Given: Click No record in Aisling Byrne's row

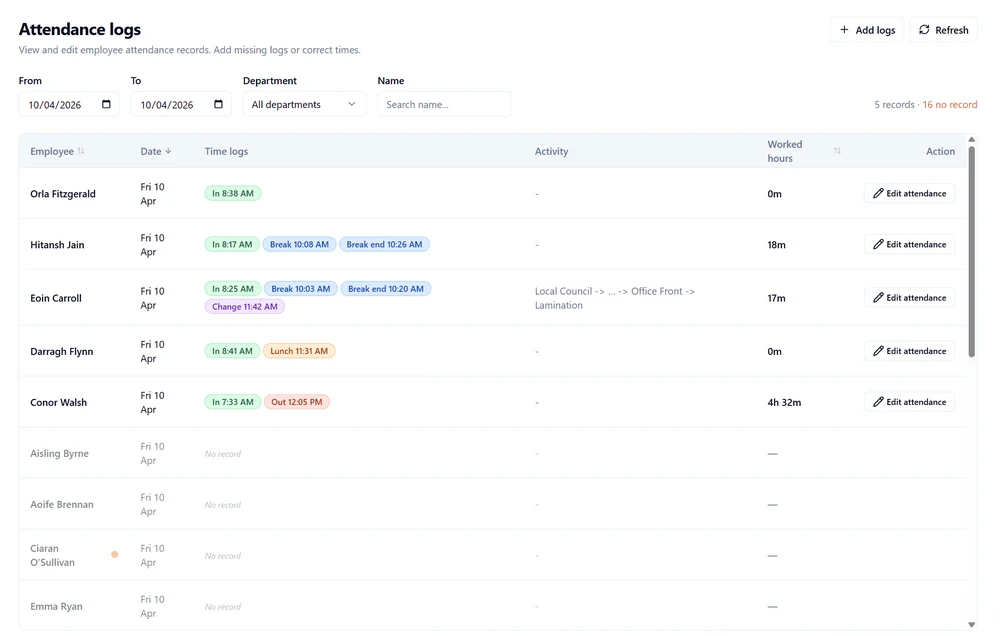Looking at the screenshot, I should point(223,454).
